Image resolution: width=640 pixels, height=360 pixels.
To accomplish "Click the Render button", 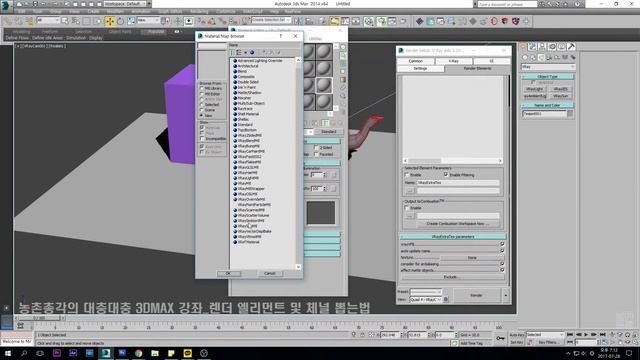I will click(x=476, y=295).
